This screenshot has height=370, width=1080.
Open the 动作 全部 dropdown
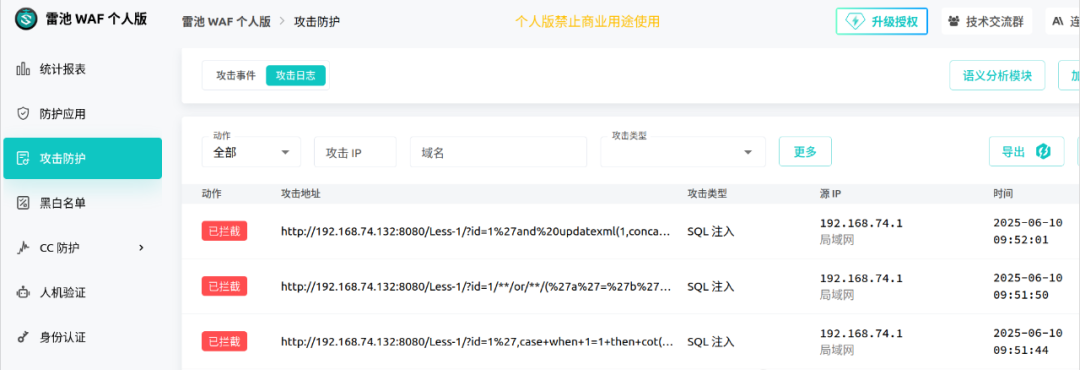click(x=251, y=152)
